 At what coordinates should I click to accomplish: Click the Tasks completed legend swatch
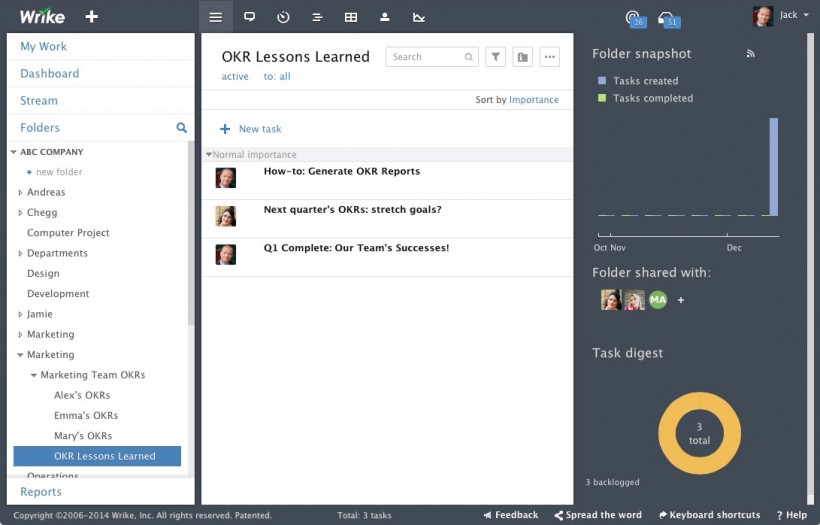(x=602, y=98)
